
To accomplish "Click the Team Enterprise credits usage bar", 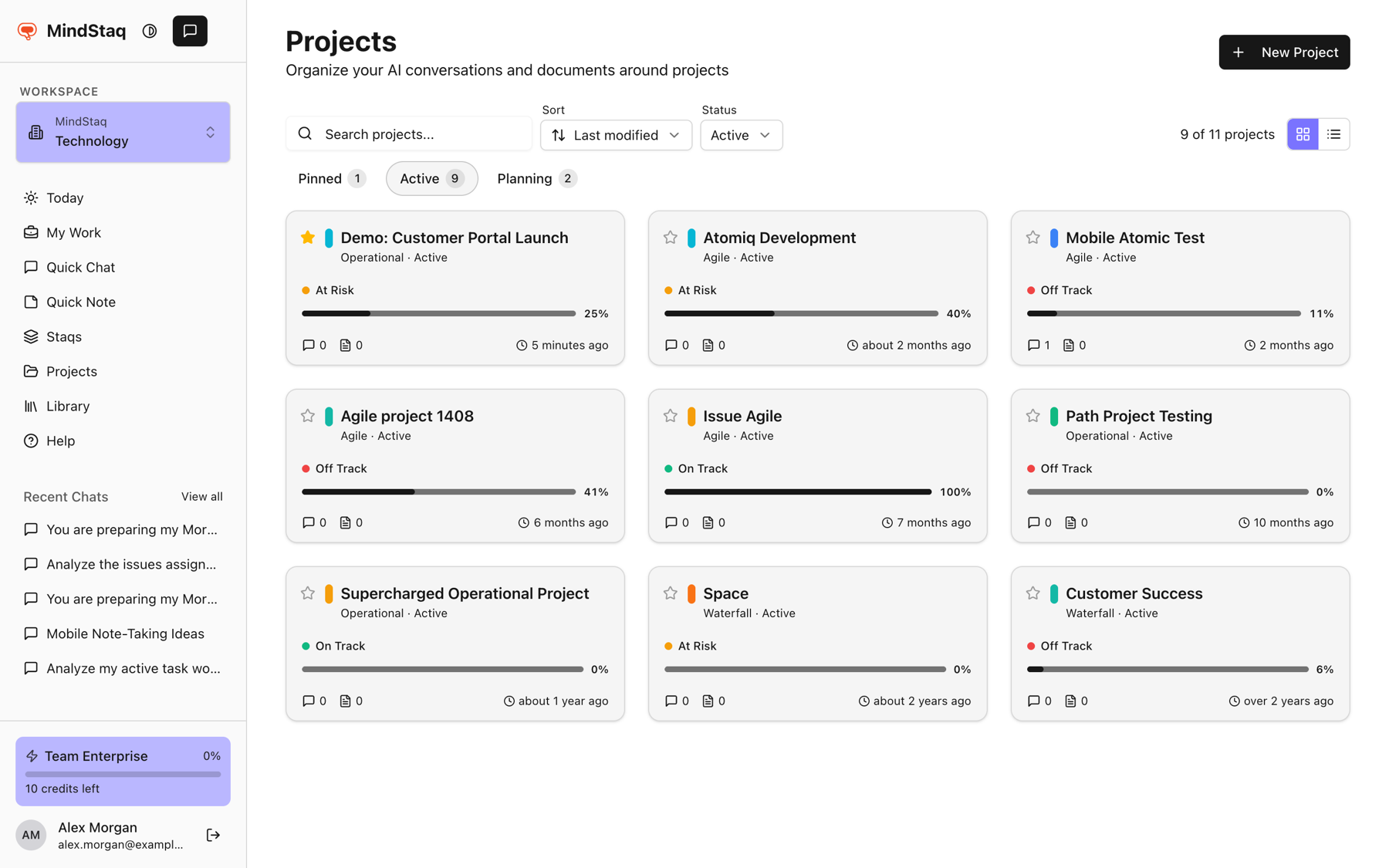I will (x=123, y=774).
